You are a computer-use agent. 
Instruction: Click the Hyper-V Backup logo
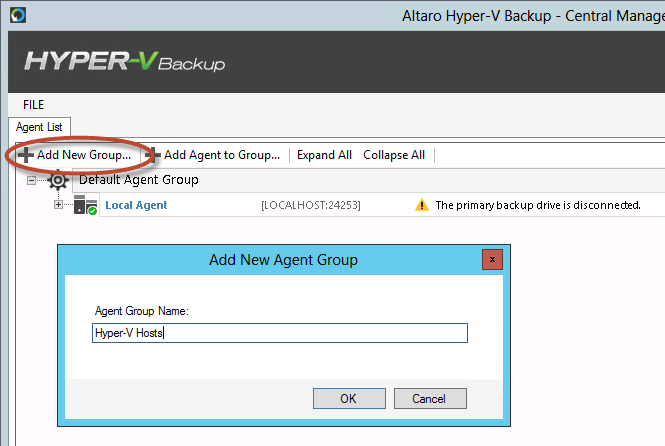pyautogui.click(x=124, y=62)
